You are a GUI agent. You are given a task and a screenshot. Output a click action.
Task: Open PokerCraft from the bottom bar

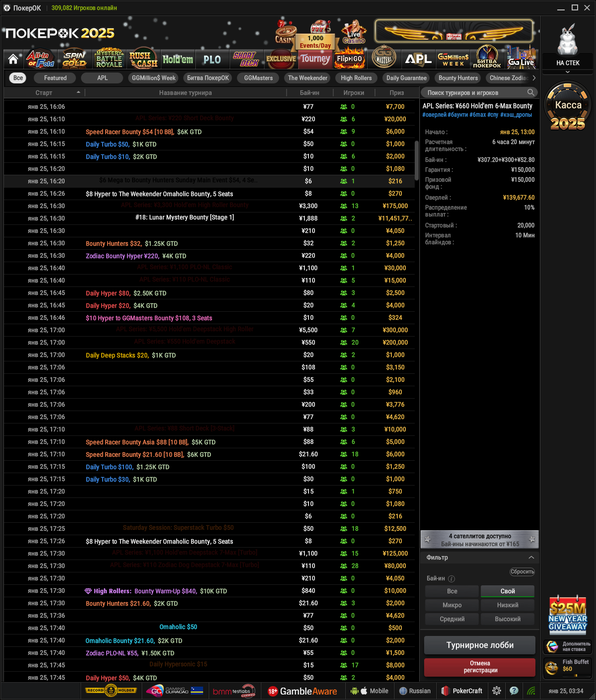[x=462, y=691]
